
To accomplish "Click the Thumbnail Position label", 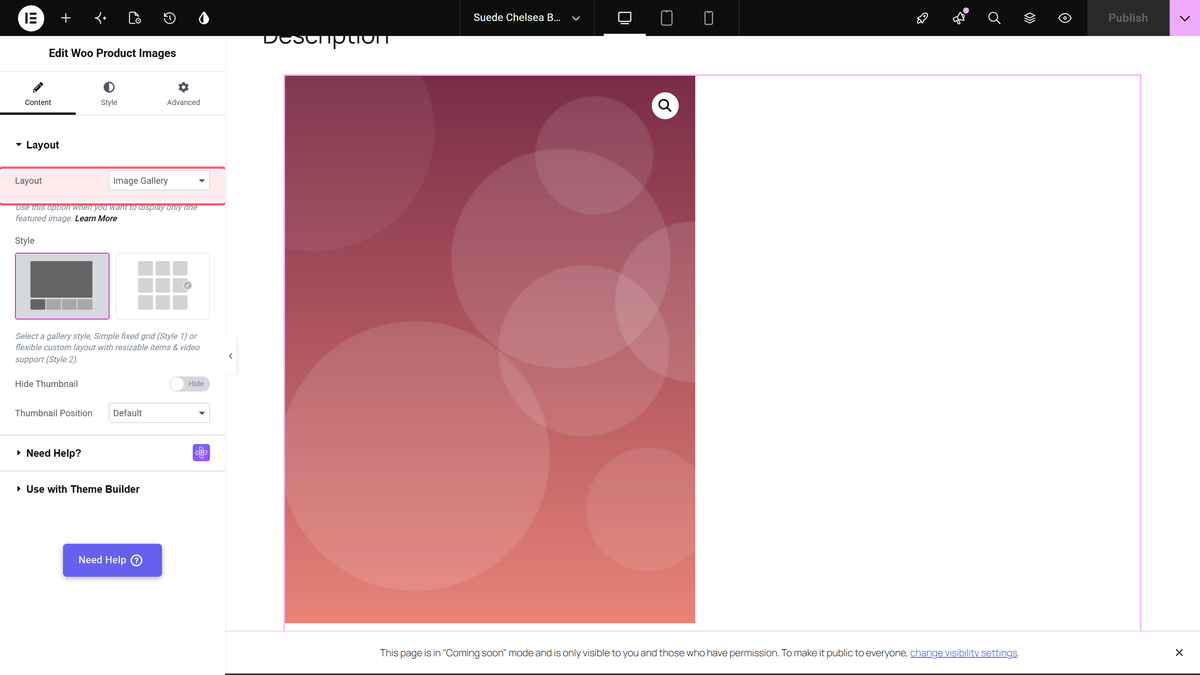I will [x=54, y=413].
